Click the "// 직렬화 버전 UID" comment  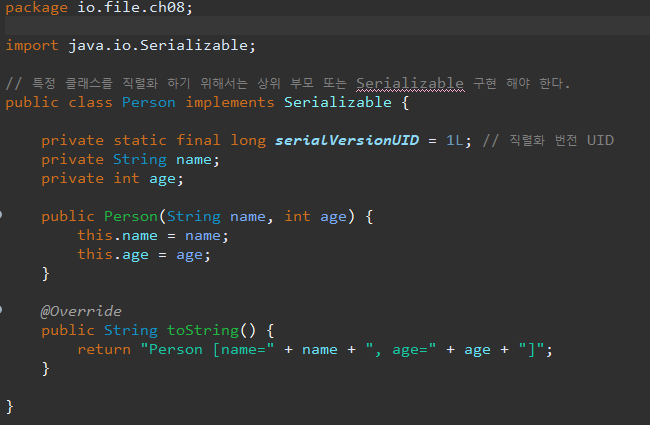[548, 140]
